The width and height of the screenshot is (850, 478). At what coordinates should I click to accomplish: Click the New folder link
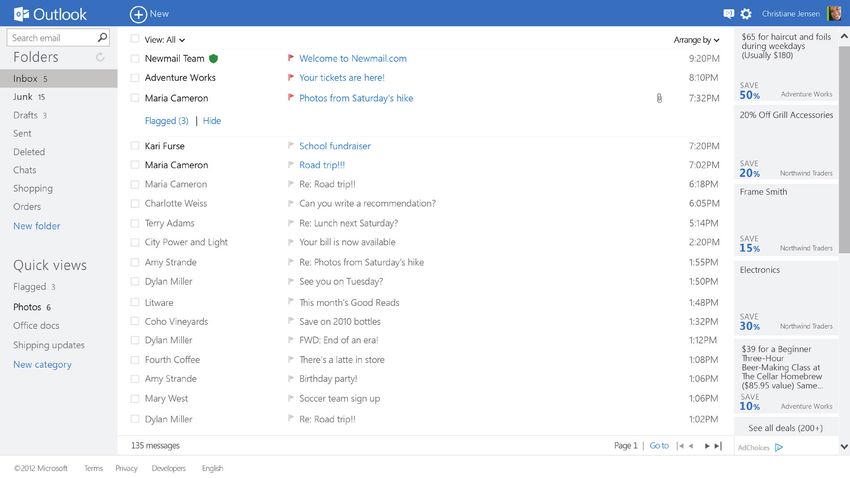click(36, 226)
